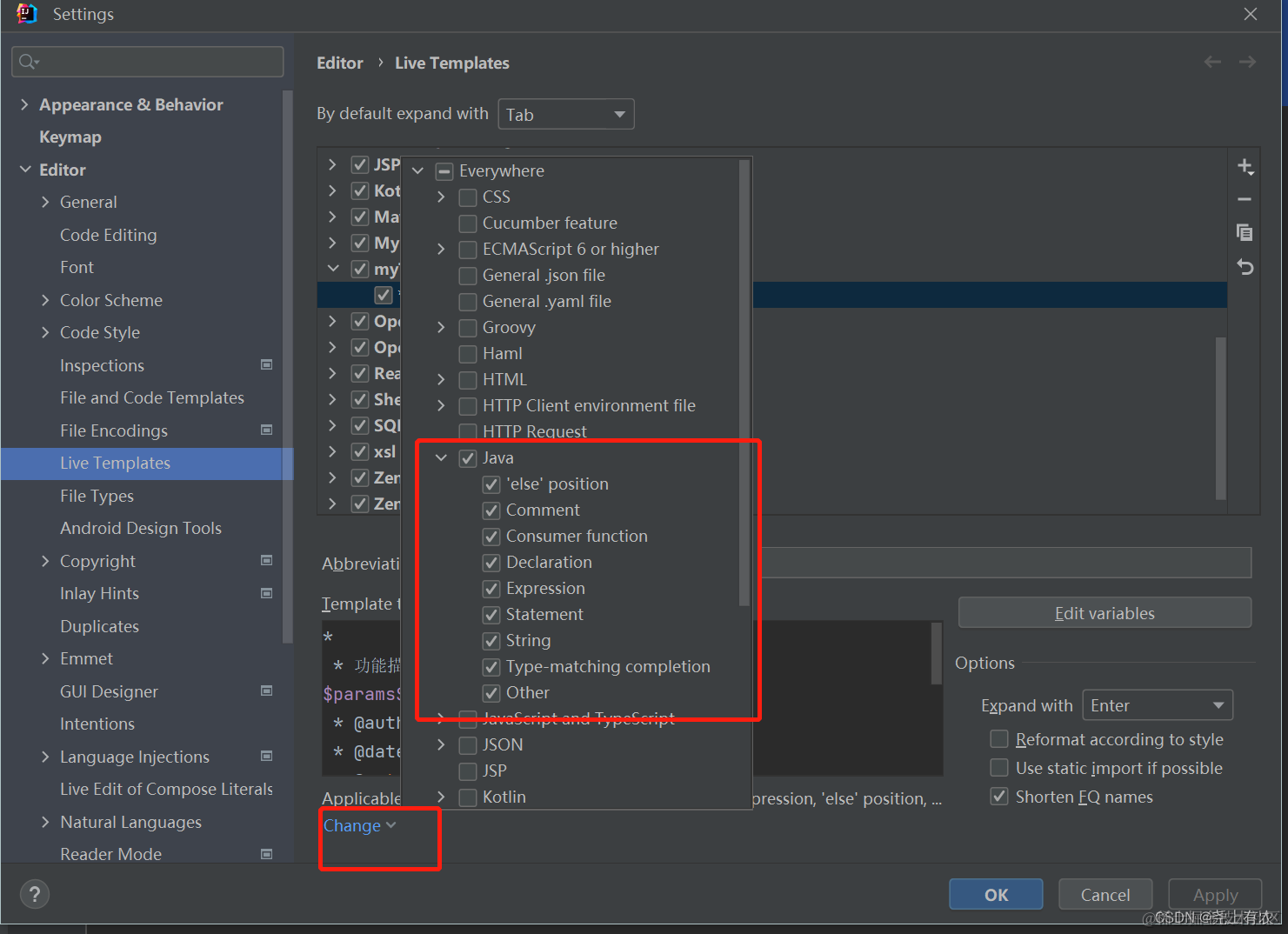Click the navigate Back arrow icon
The height and width of the screenshot is (934, 1288).
pyautogui.click(x=1212, y=62)
